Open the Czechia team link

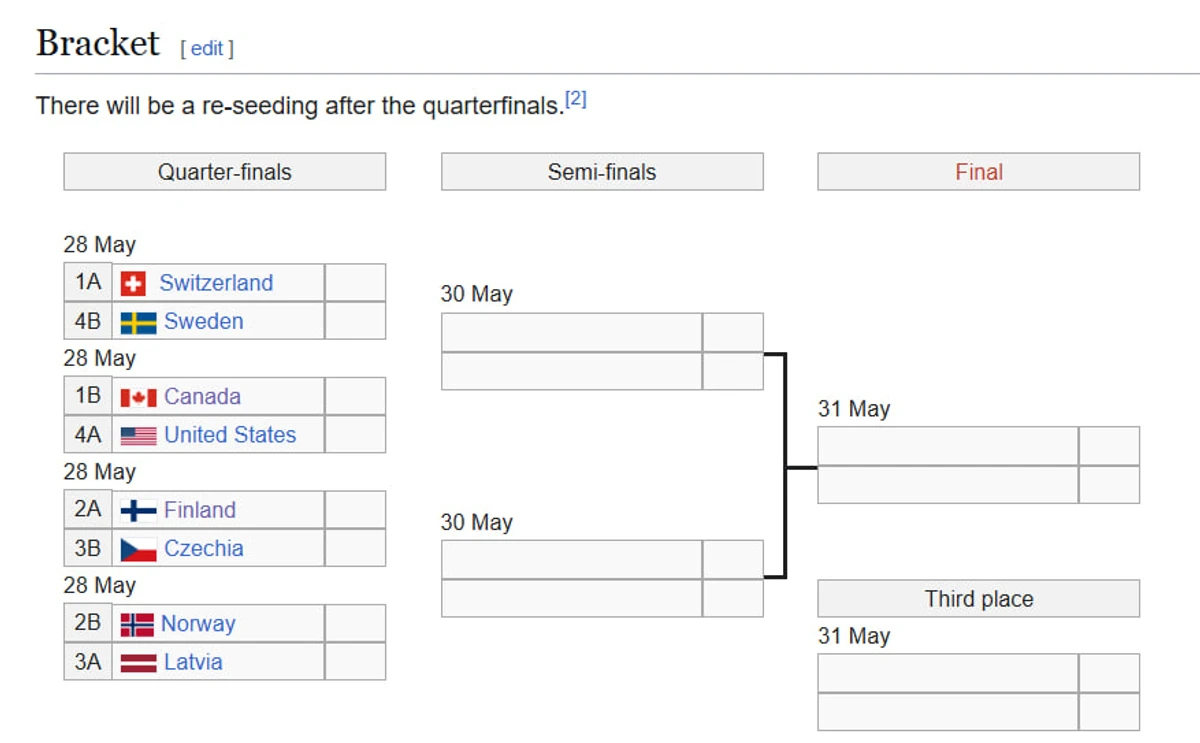(x=204, y=548)
